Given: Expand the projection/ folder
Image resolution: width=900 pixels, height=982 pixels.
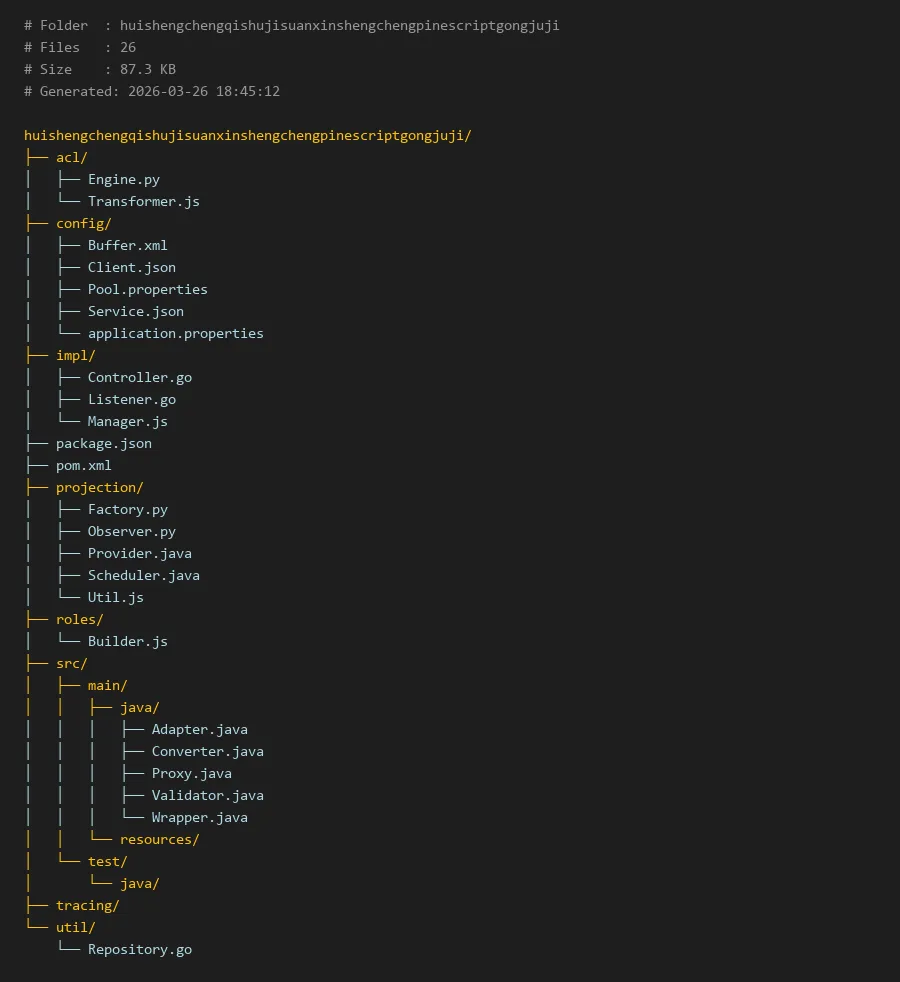Looking at the screenshot, I should coord(99,487).
